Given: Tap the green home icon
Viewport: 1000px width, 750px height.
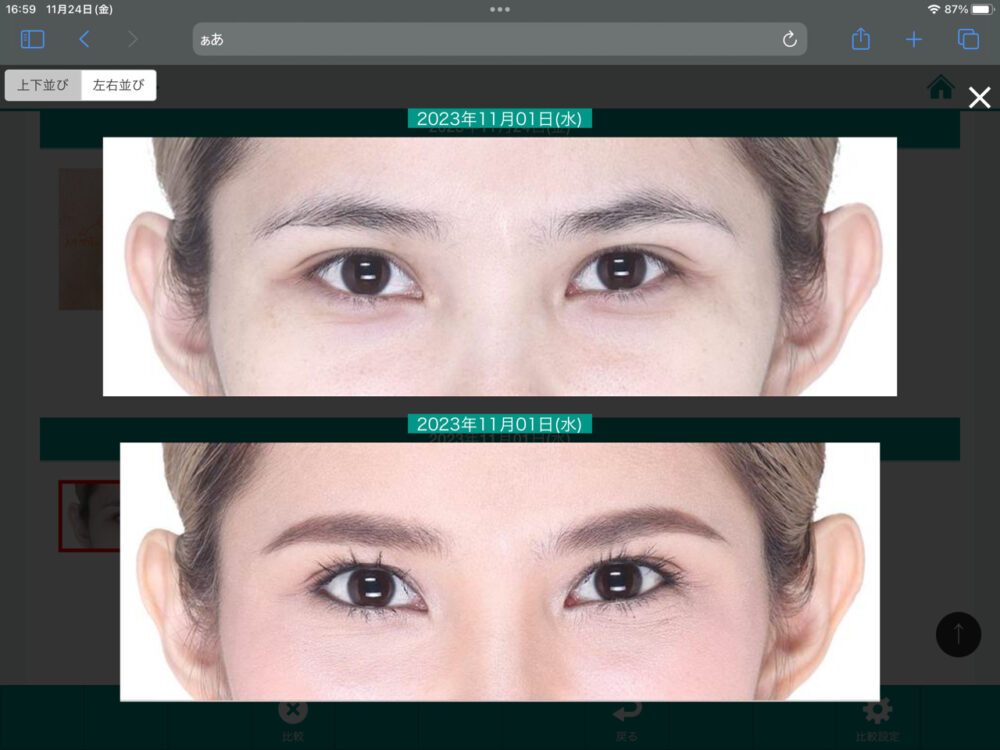Looking at the screenshot, I should pos(941,88).
